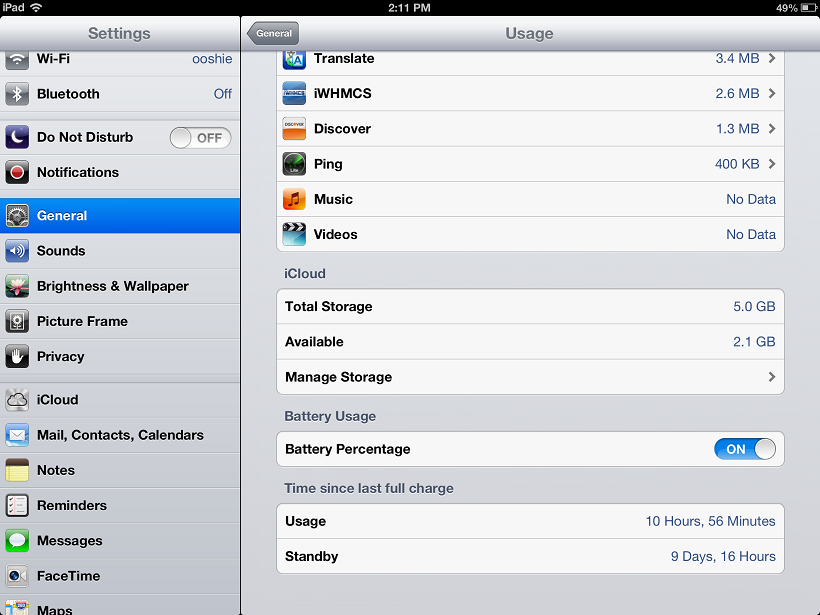The height and width of the screenshot is (615, 820).
Task: Tap the Ping radar app icon
Action: click(294, 164)
